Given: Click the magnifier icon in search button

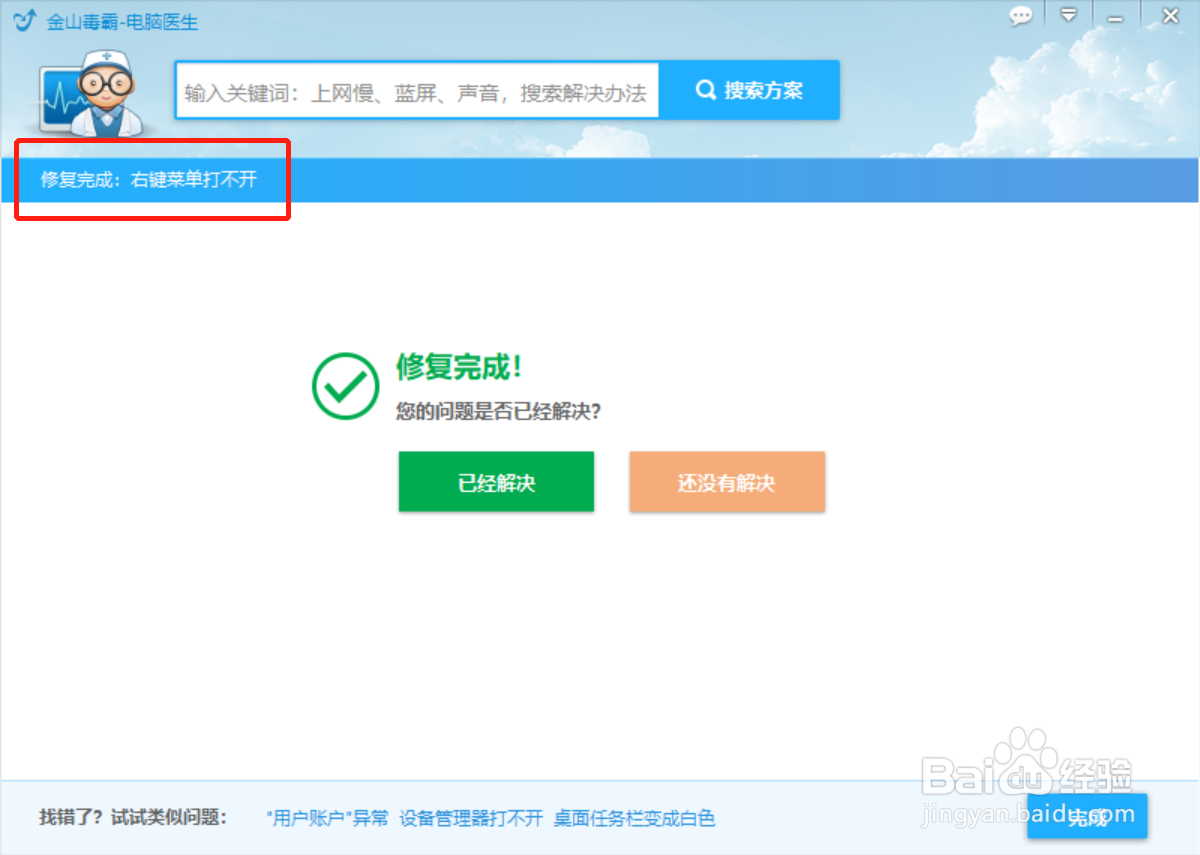Looking at the screenshot, I should pyautogui.click(x=706, y=90).
